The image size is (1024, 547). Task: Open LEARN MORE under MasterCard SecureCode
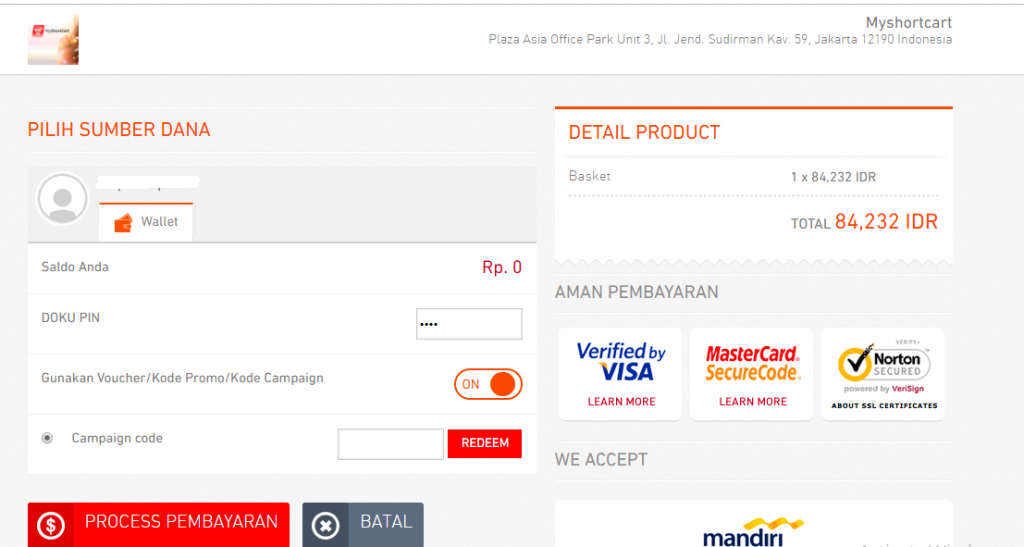point(752,402)
